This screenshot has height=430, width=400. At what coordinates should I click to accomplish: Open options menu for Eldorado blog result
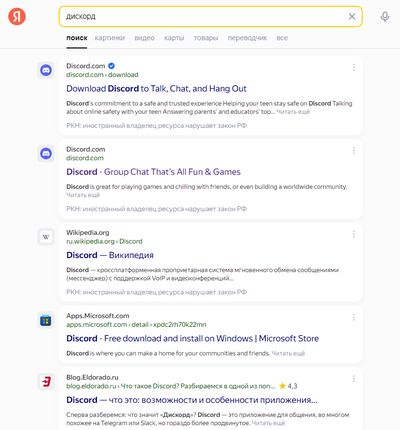click(x=354, y=379)
